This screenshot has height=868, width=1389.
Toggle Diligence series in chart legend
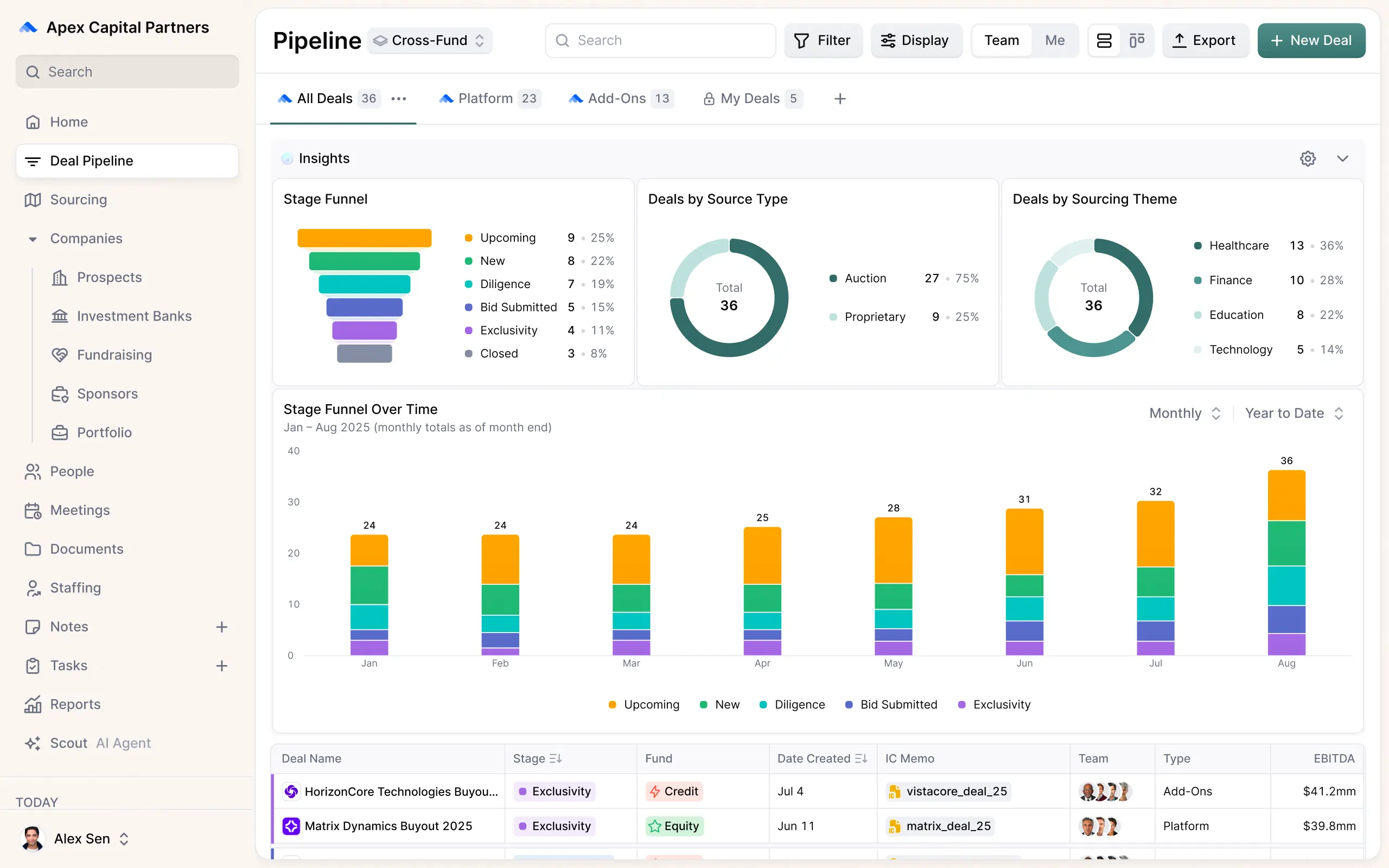[792, 704]
